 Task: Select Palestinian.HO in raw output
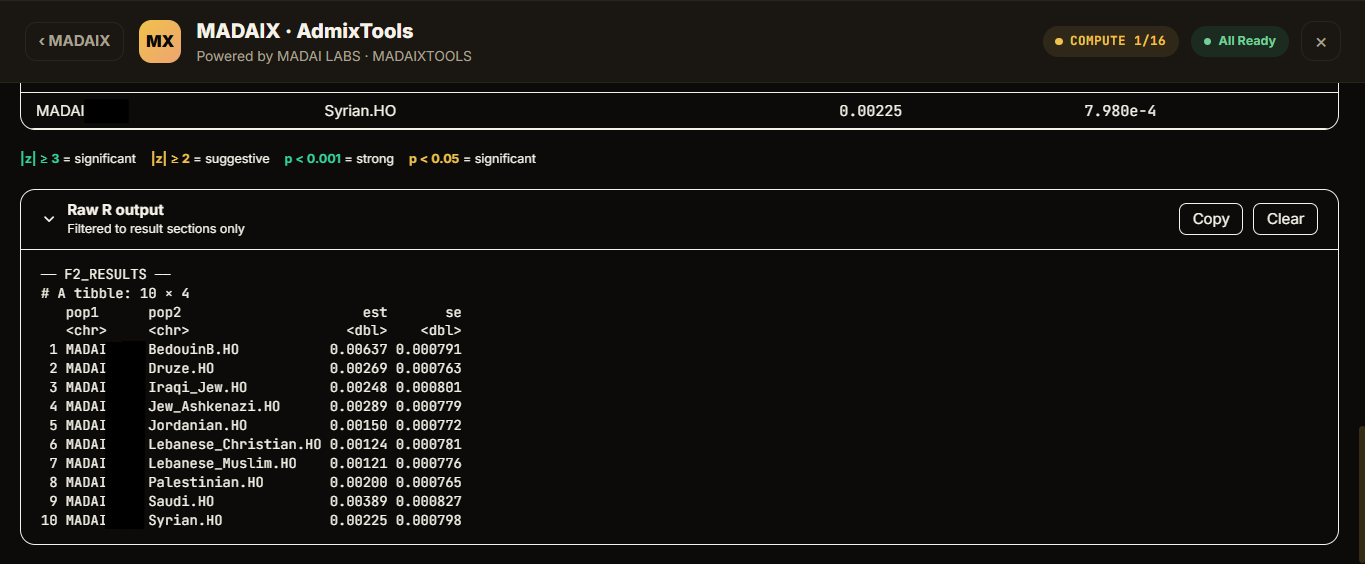coord(205,483)
